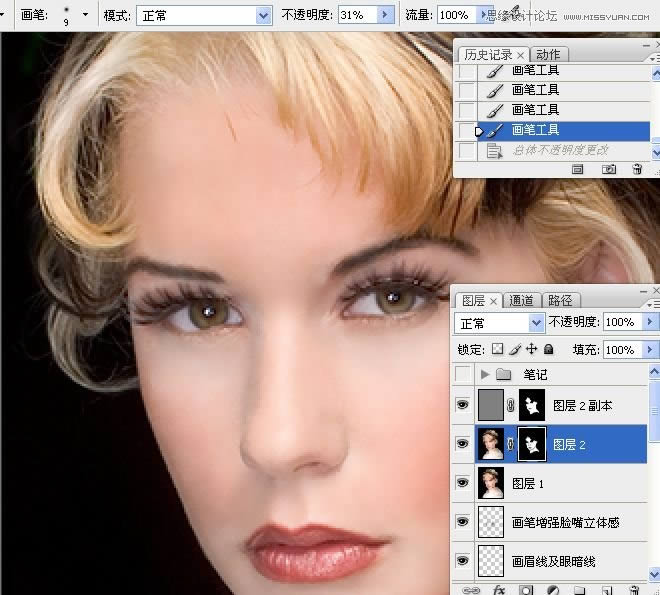Expand the 笔记 layer group folder

485,374
